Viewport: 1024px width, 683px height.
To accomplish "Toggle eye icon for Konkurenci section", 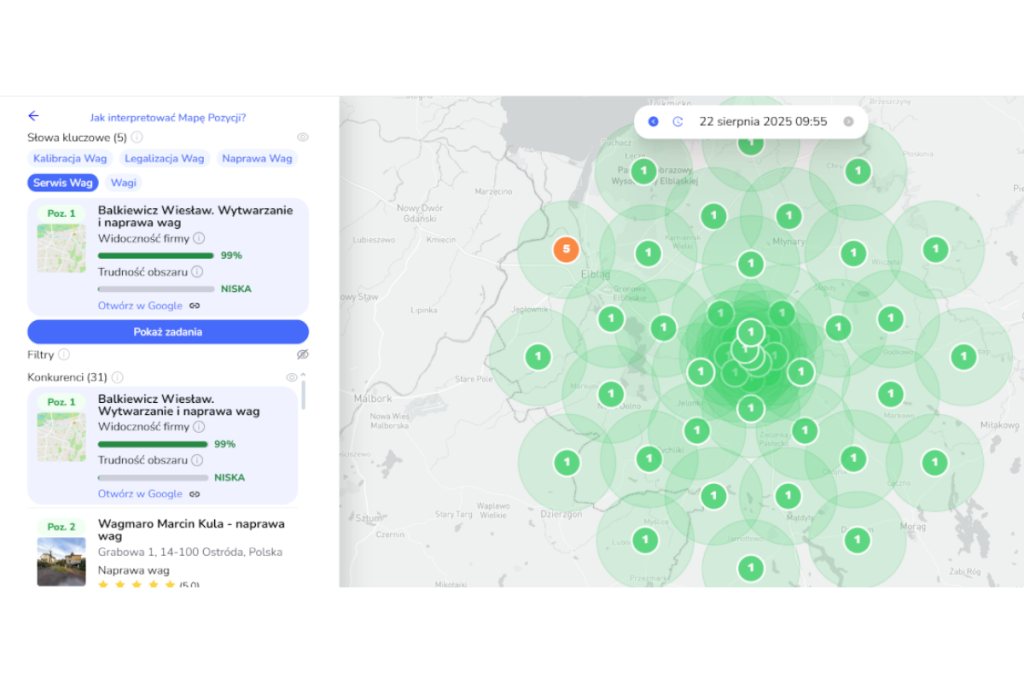I will click(291, 377).
